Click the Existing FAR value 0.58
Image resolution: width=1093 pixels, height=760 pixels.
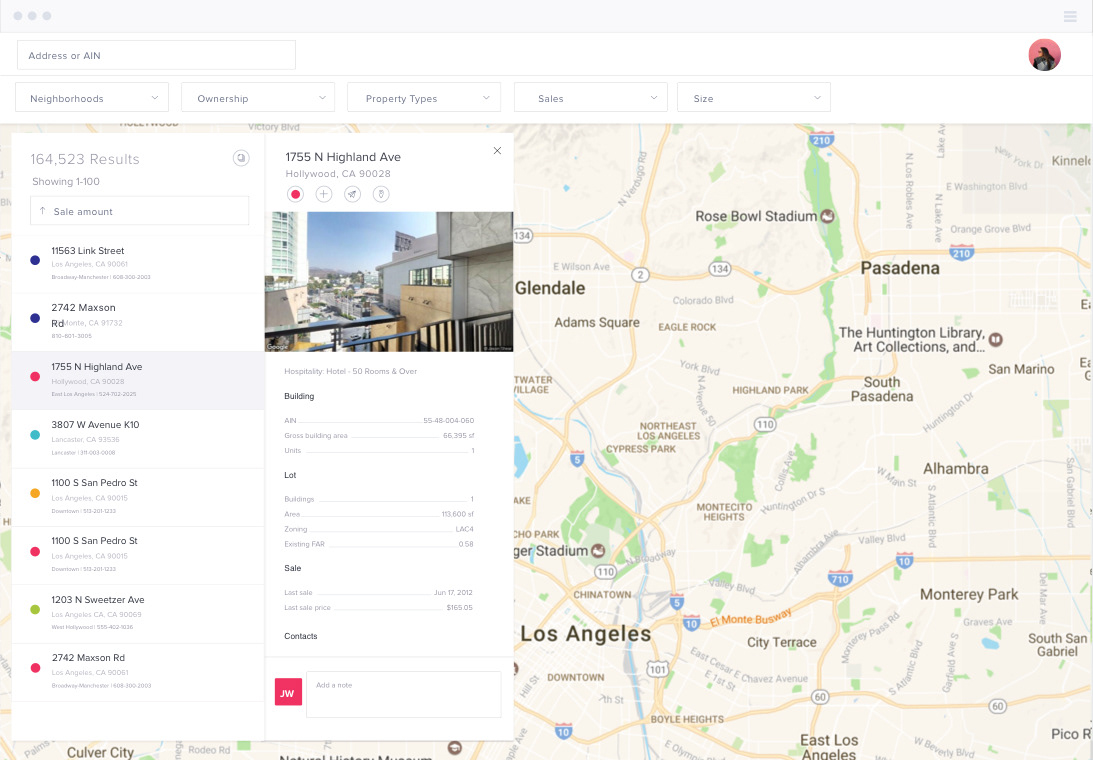[x=466, y=544]
